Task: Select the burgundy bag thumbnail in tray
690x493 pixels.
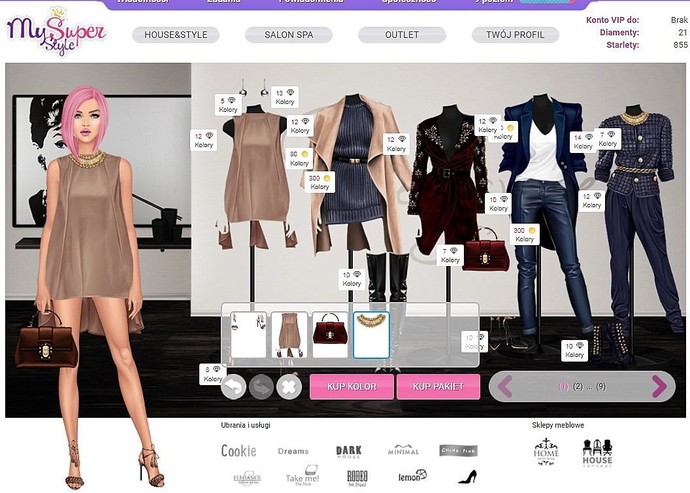Action: (x=330, y=335)
